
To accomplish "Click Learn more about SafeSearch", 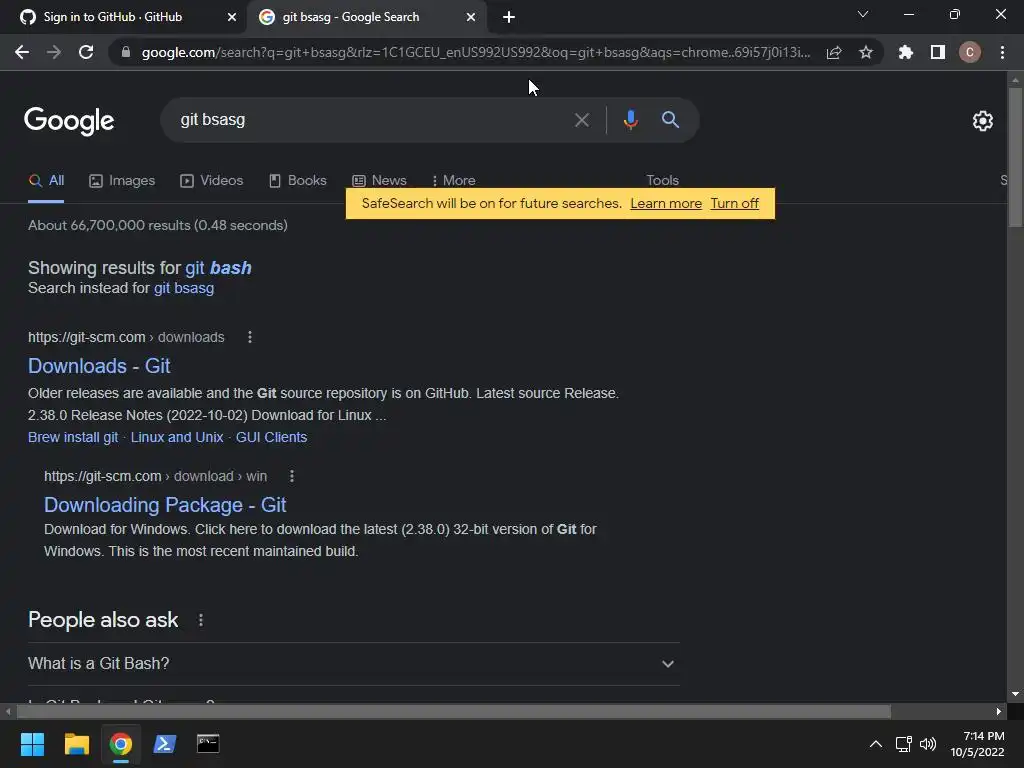I will coord(666,204).
